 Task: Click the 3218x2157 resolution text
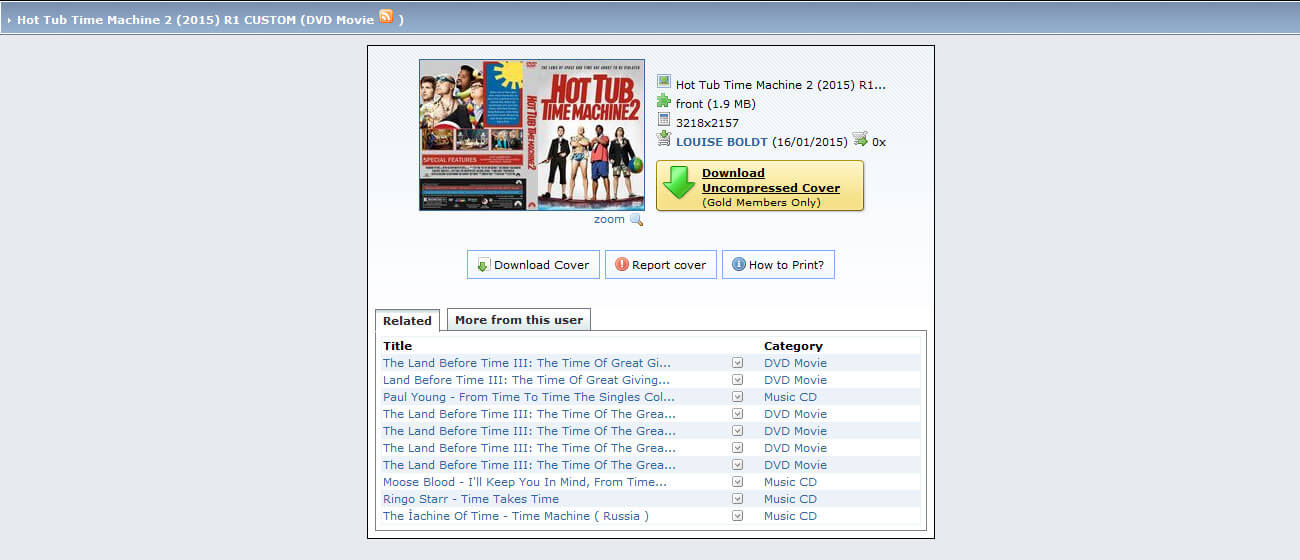pyautogui.click(x=707, y=123)
